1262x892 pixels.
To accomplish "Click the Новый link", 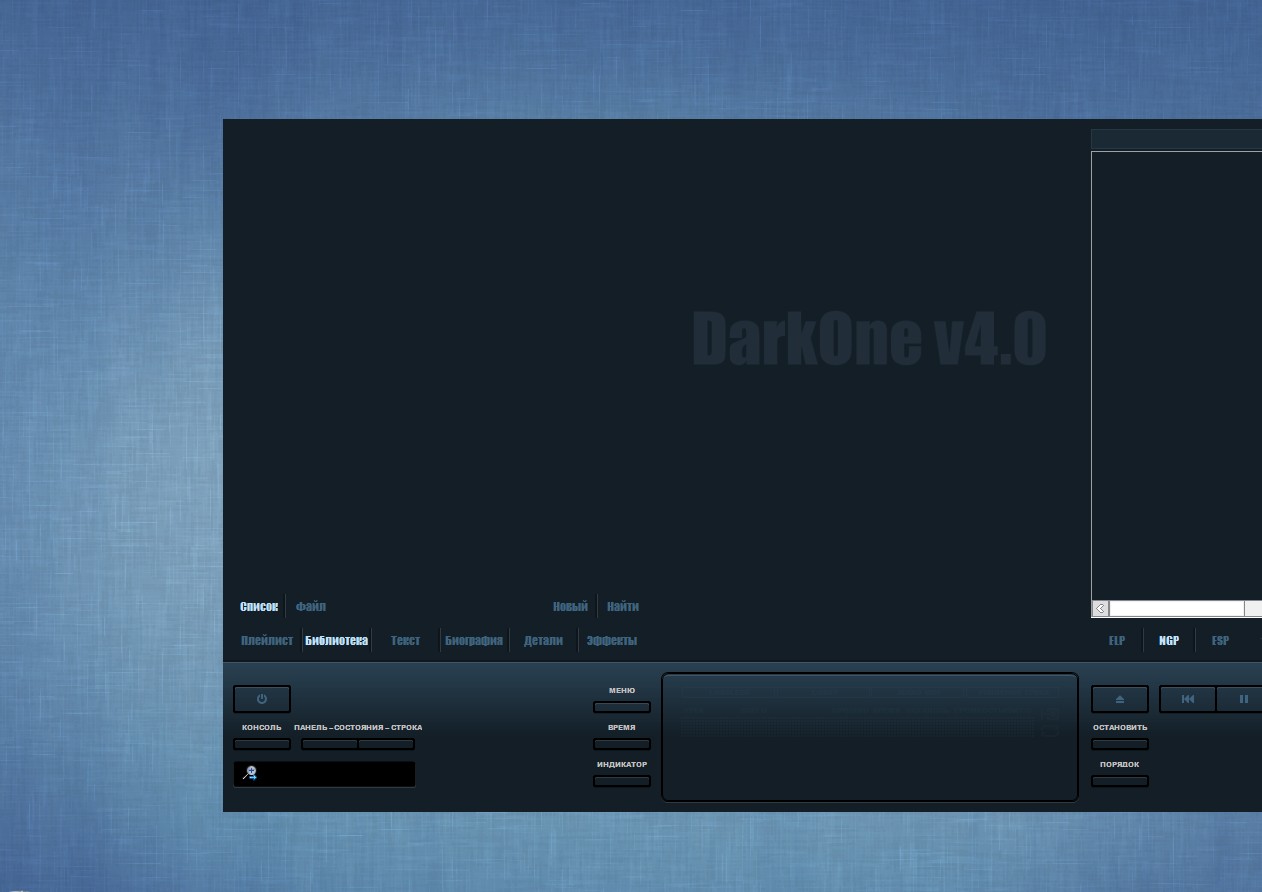I will click(570, 606).
